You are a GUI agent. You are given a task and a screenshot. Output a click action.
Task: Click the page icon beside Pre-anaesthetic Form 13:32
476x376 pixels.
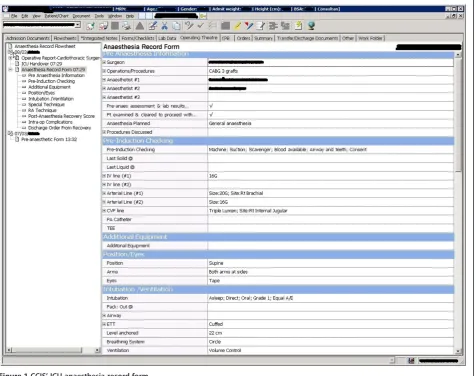point(17,139)
